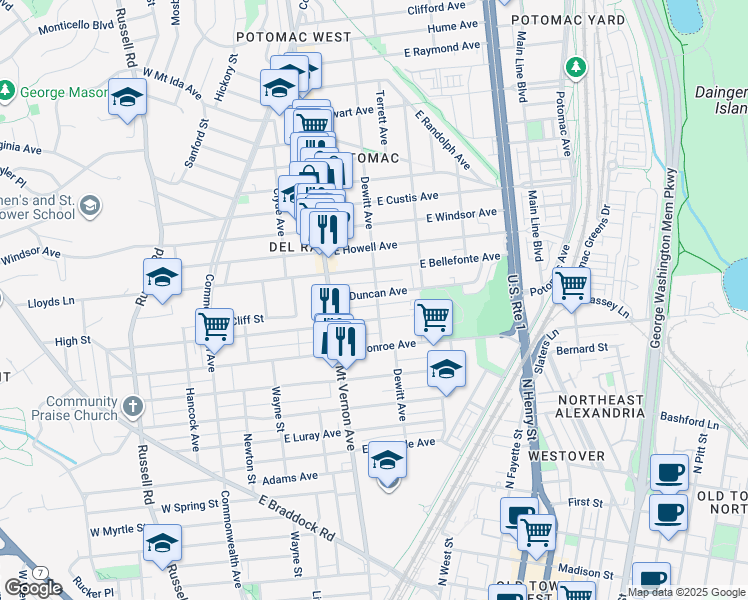Click the Adams Ave street label
The image size is (748, 600).
(290, 478)
